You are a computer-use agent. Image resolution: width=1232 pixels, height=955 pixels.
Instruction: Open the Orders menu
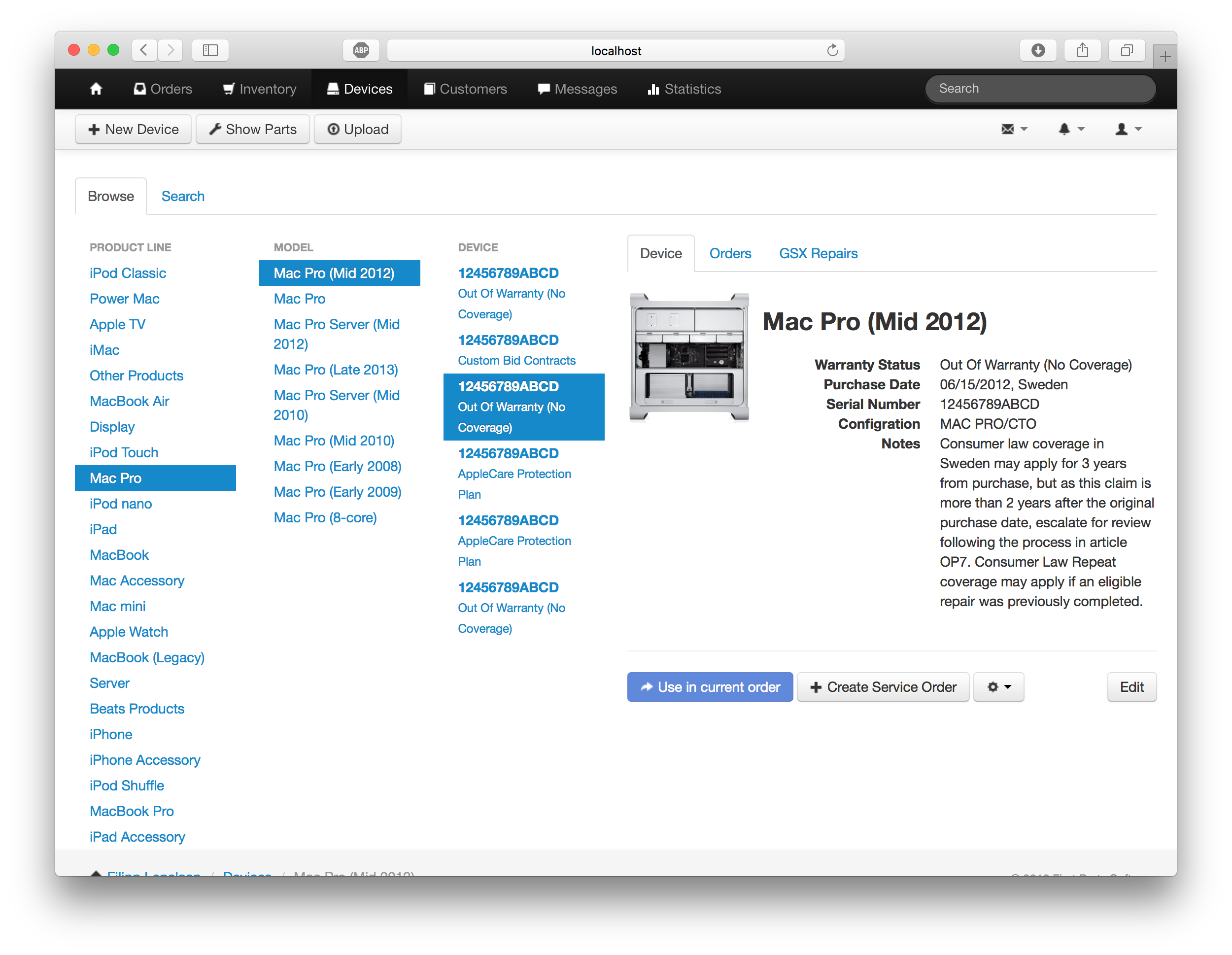click(x=163, y=89)
